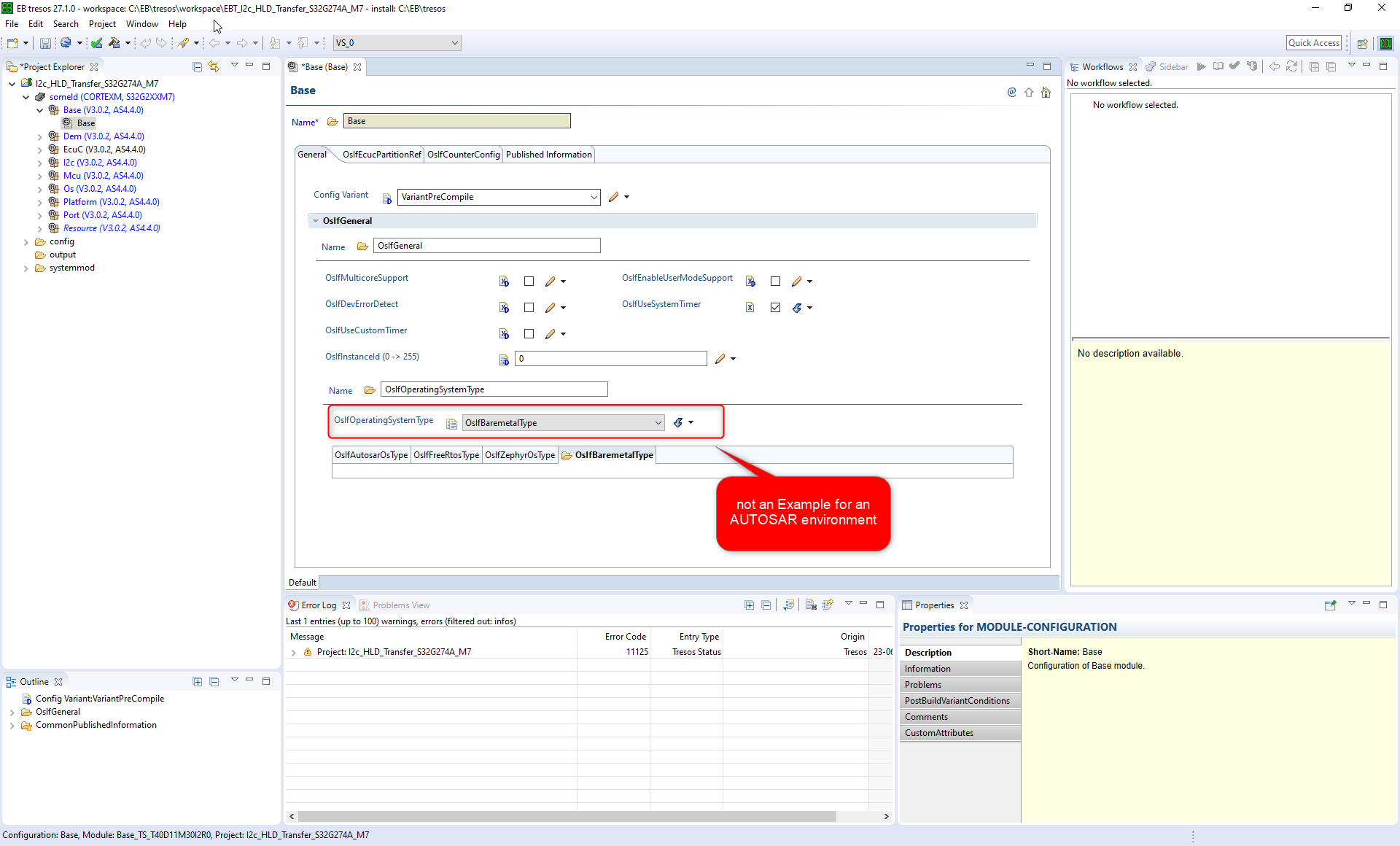This screenshot has height=846, width=1400.
Task: Enable OslfMulticoreSupport
Action: click(529, 281)
